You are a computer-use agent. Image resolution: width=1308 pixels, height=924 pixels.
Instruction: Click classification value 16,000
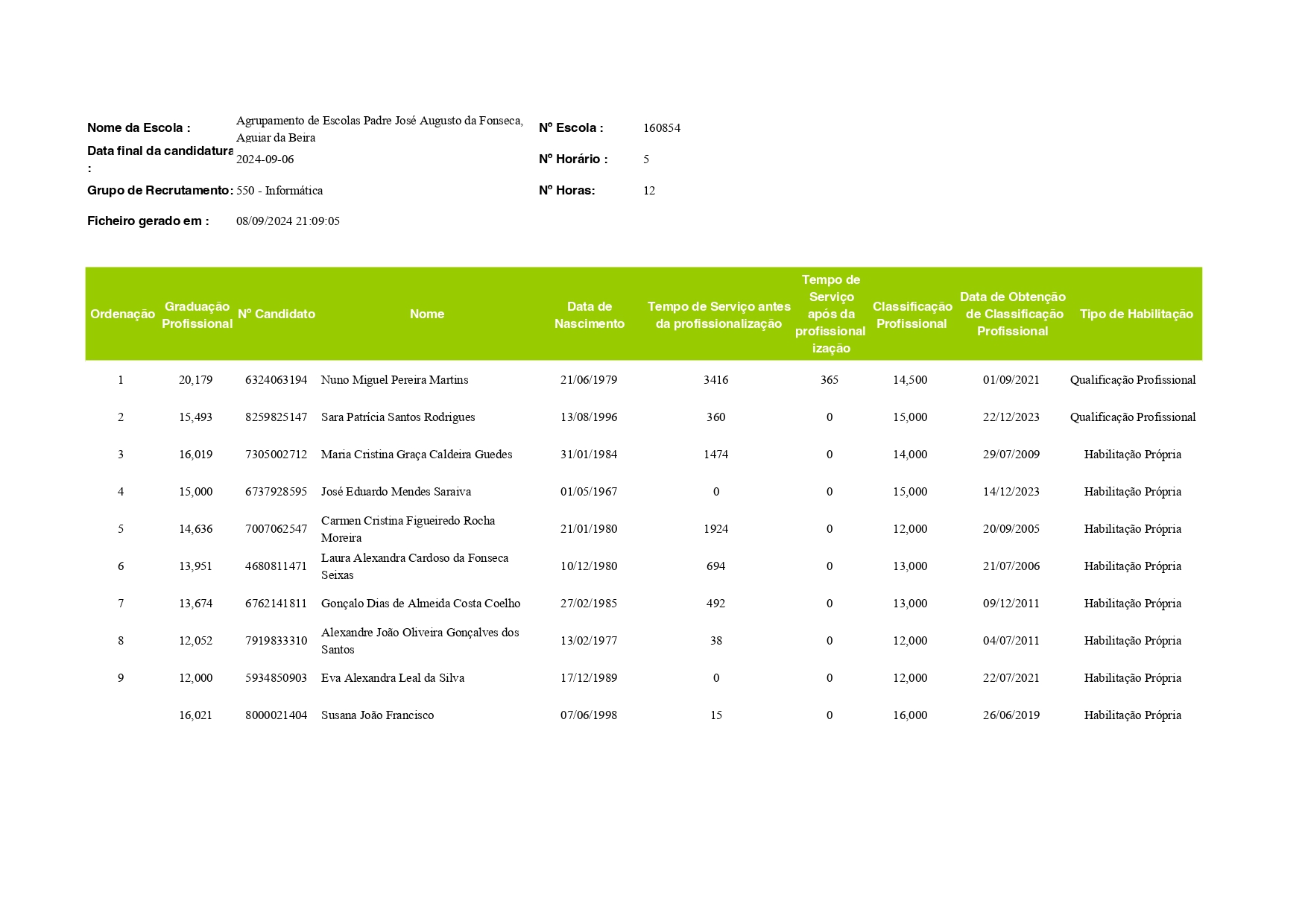point(910,715)
